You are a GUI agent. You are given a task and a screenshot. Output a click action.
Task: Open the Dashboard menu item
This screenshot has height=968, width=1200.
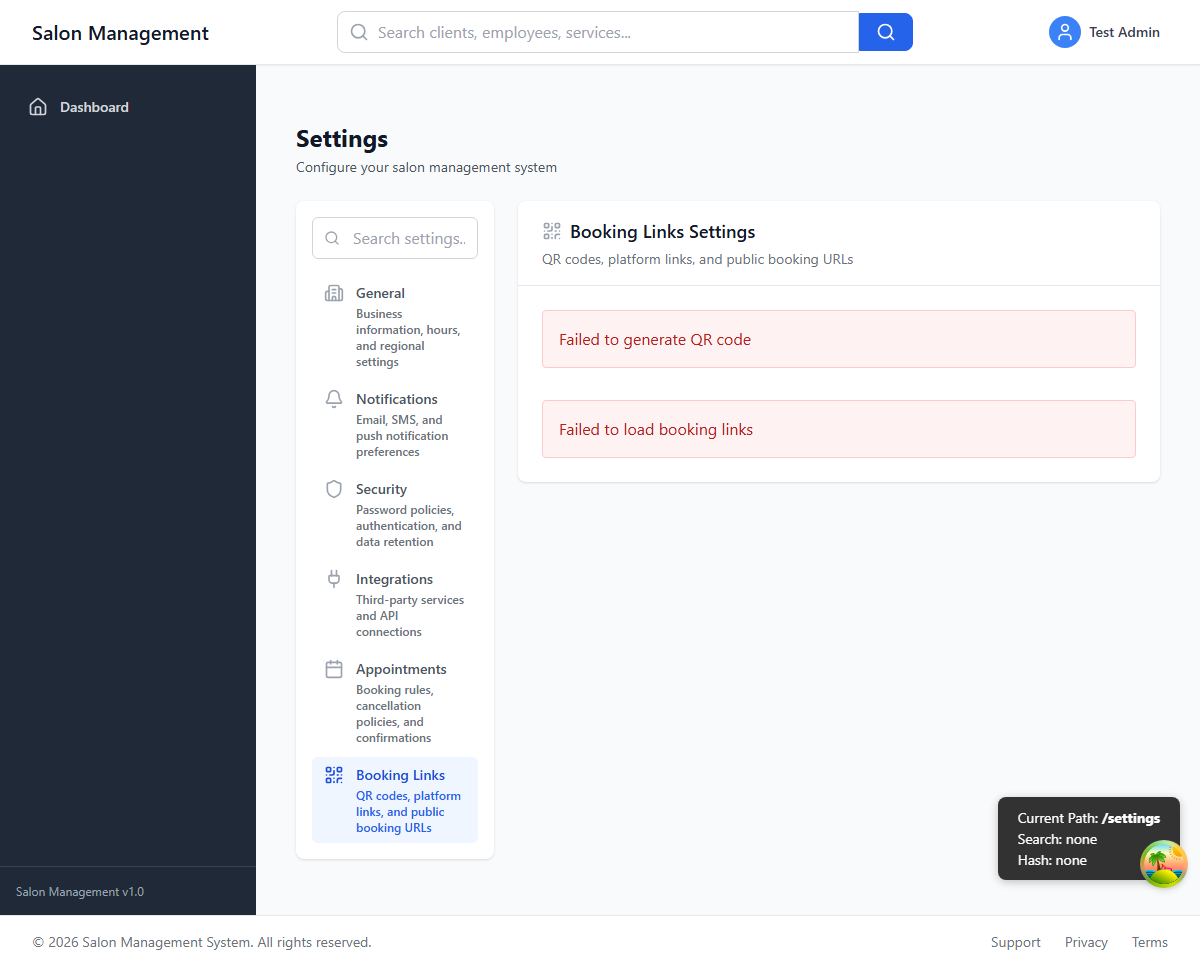coord(94,107)
